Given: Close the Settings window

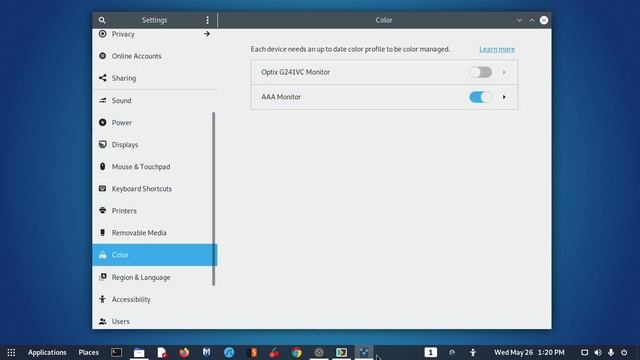Looking at the screenshot, I should point(544,20).
